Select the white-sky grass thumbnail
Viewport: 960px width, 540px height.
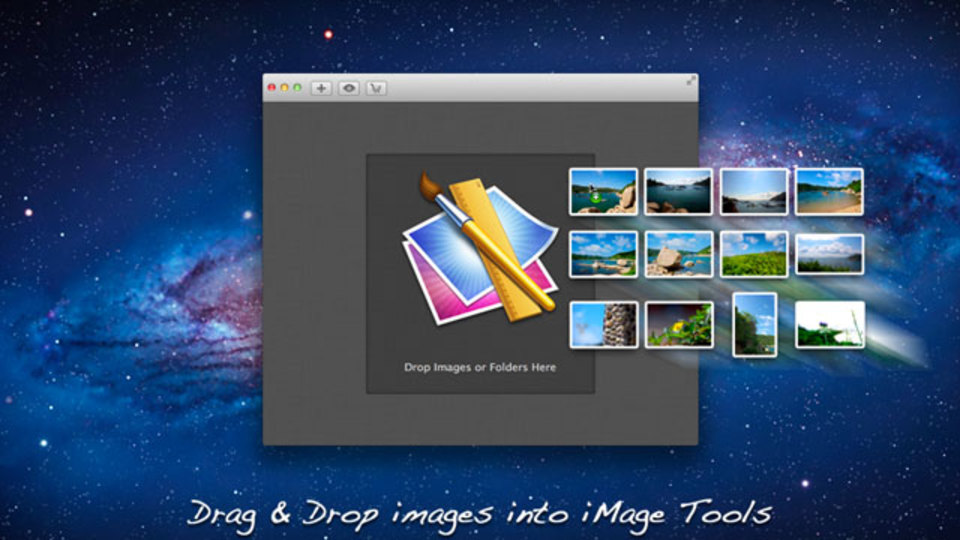click(830, 324)
